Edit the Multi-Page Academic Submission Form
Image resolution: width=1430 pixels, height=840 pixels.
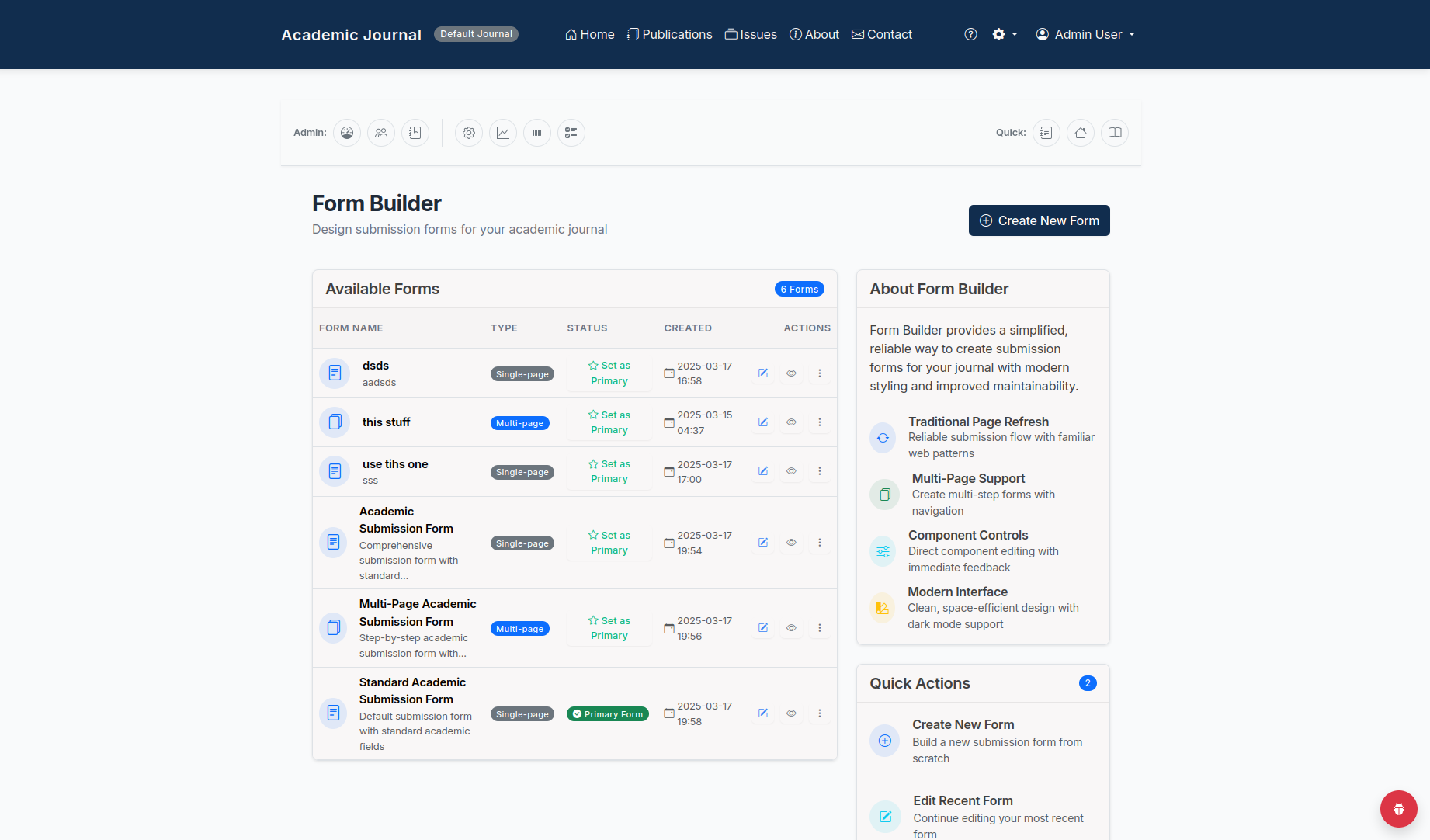(x=763, y=628)
